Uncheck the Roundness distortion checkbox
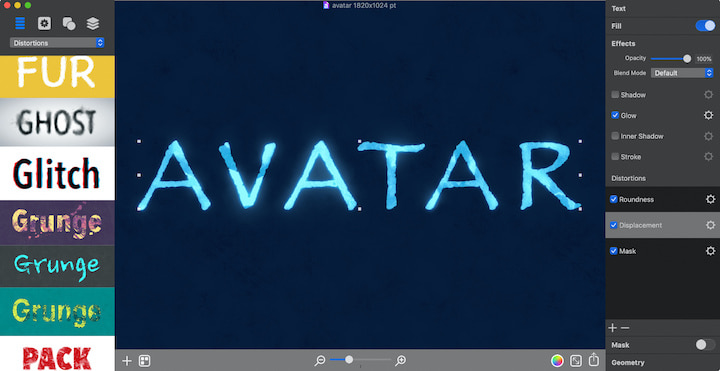This screenshot has height=371, width=720. 613,199
